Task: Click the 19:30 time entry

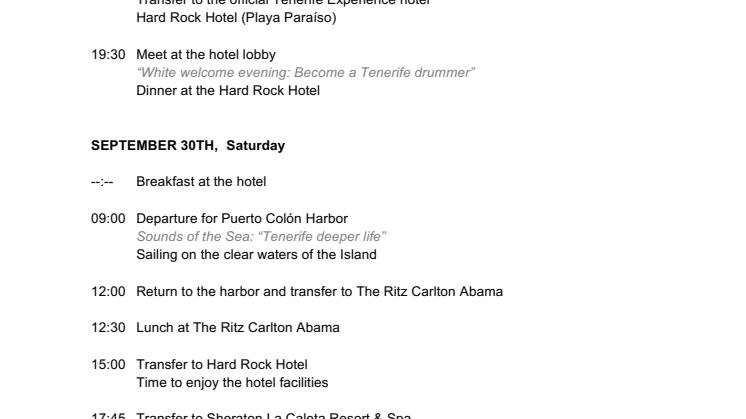Action: click(108, 55)
